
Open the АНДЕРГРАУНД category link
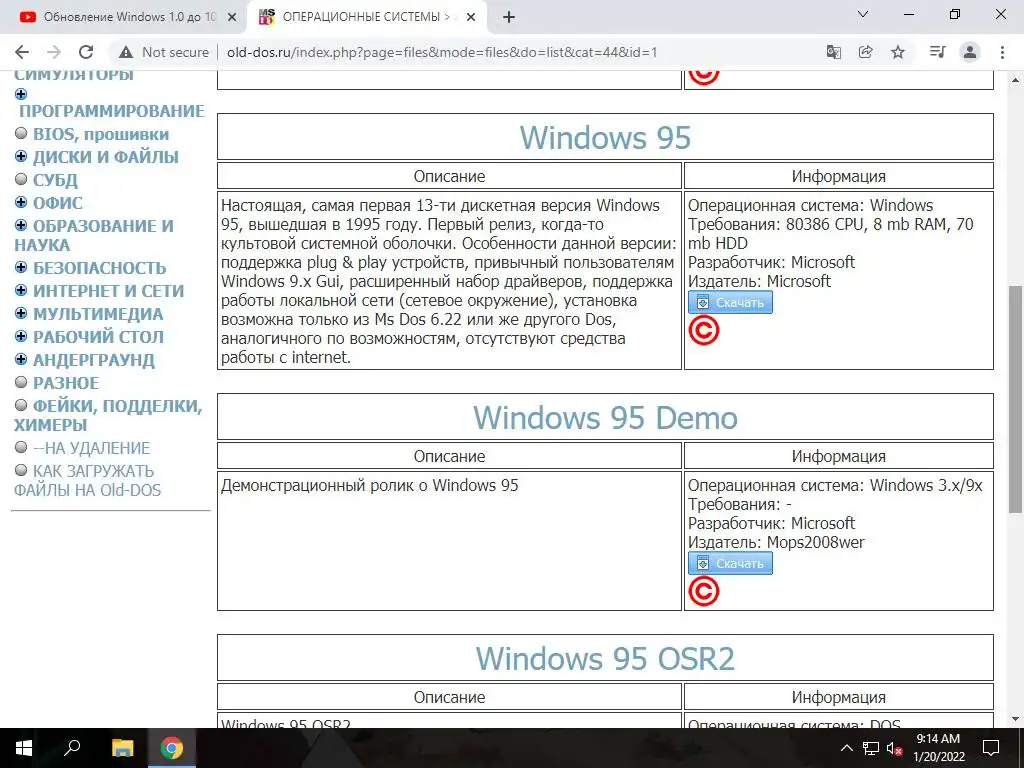tap(94, 360)
